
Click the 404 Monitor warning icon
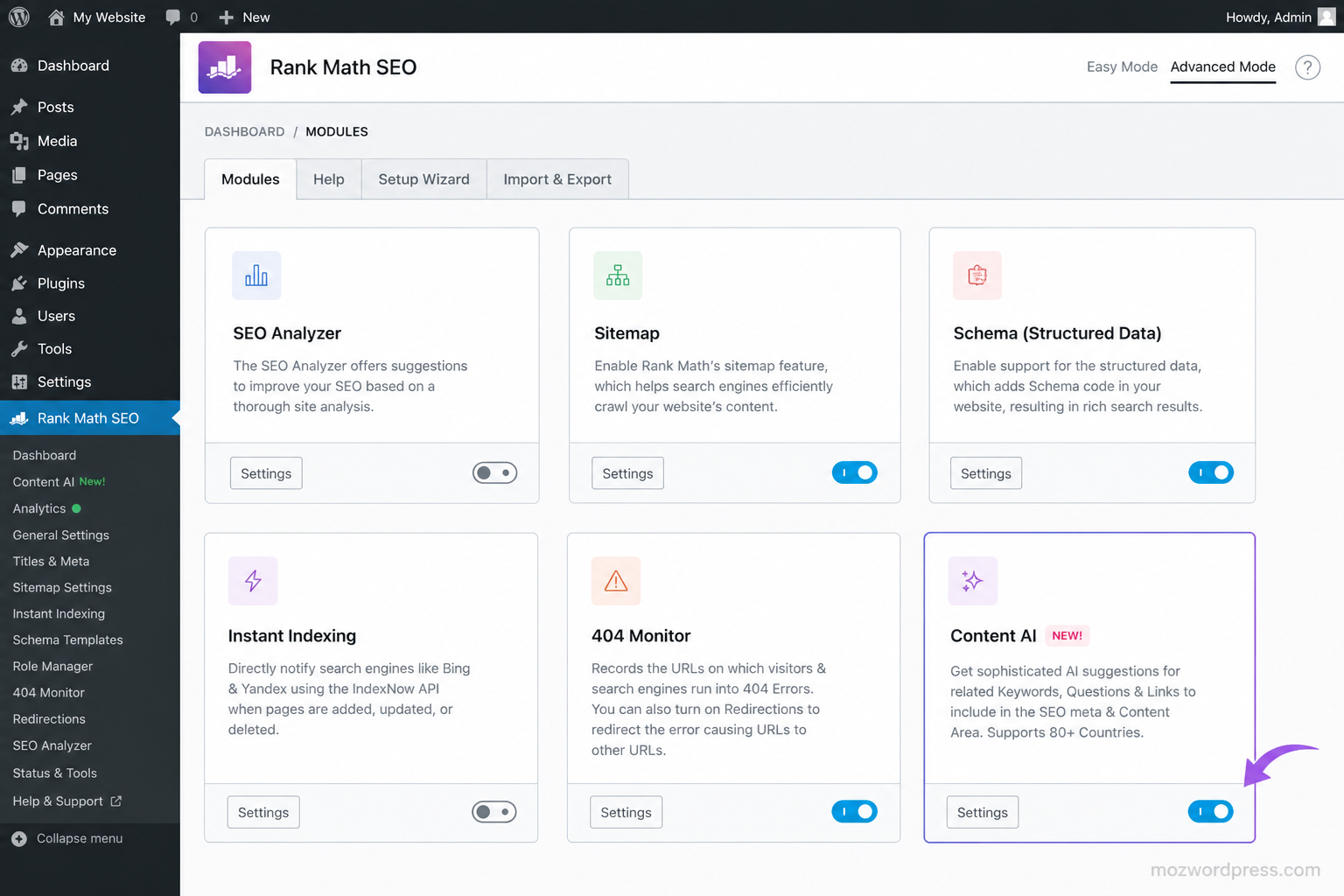tap(616, 581)
